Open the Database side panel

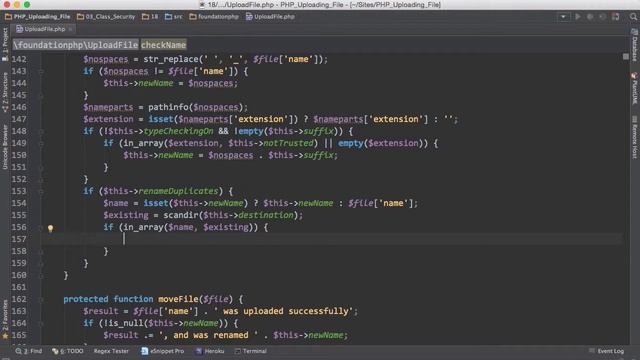[635, 45]
